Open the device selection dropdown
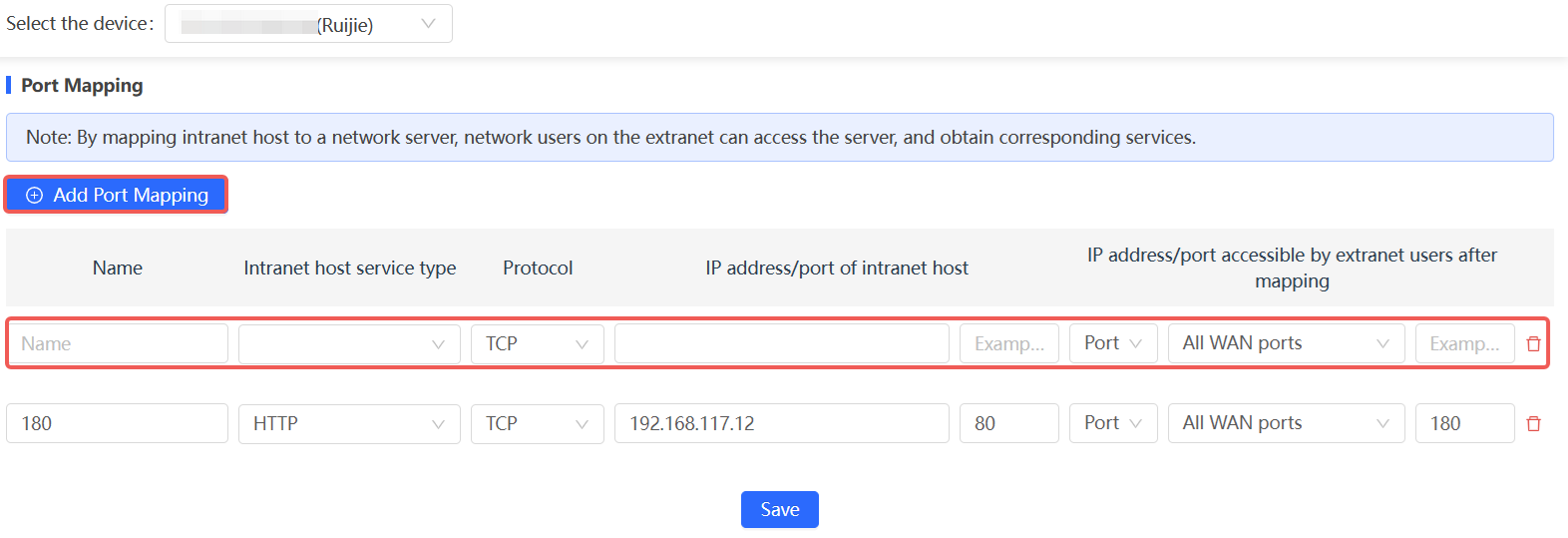This screenshot has width=1568, height=538. pos(308,24)
